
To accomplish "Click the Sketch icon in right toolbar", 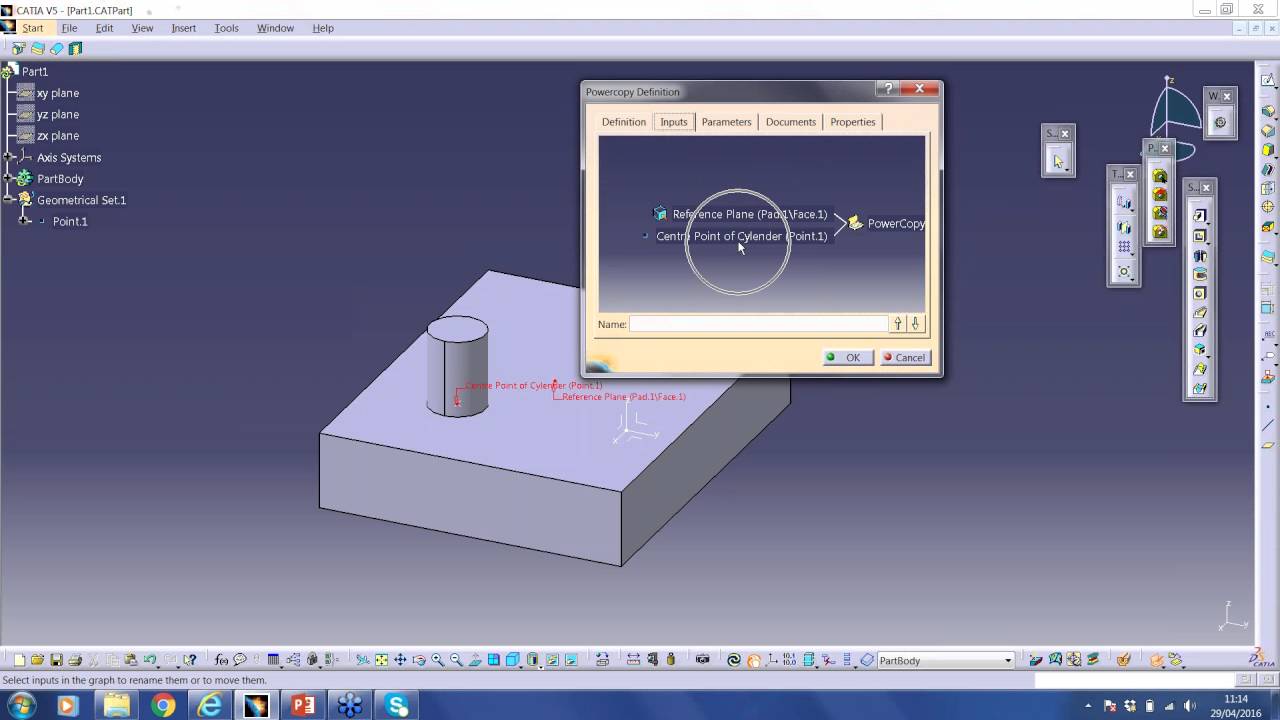I will [x=1268, y=80].
